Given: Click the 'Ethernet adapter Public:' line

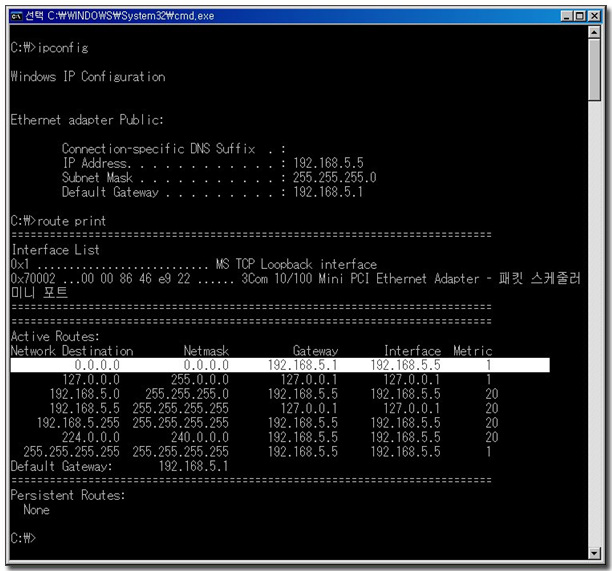Looking at the screenshot, I should (87, 120).
